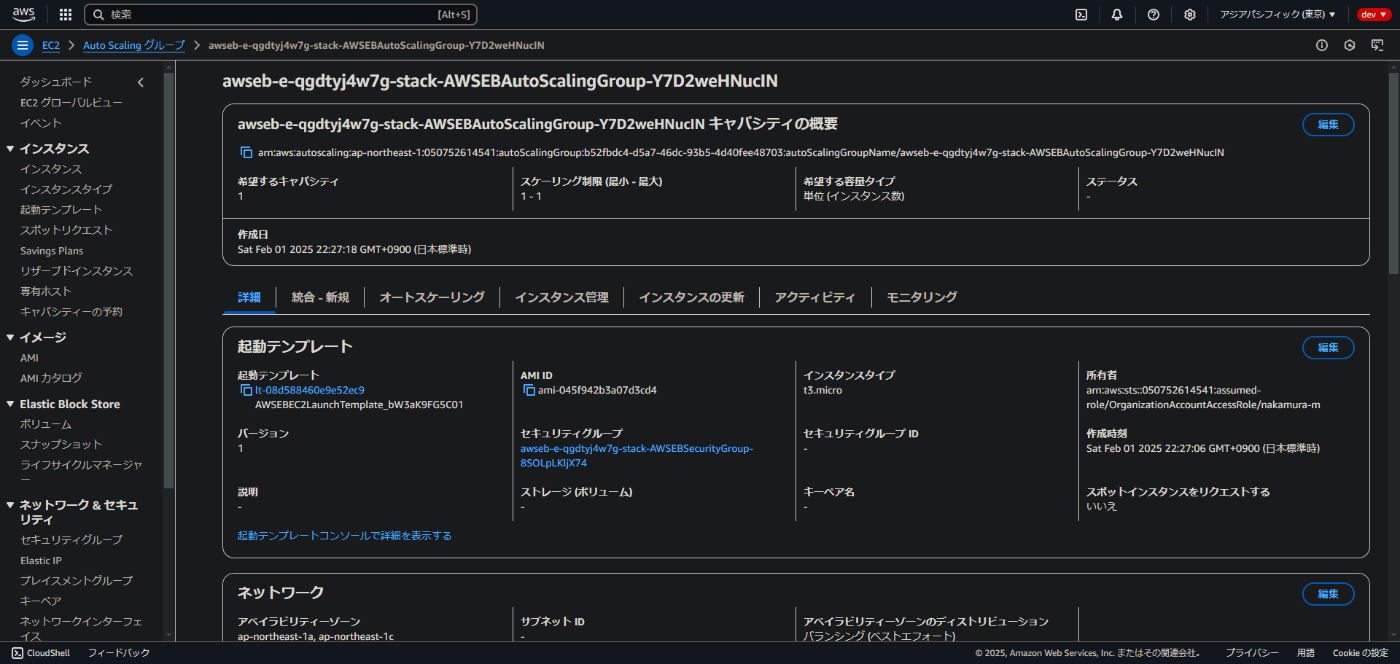Open Elastic IP in the sidebar
This screenshot has width=1400, height=664.
[41, 561]
